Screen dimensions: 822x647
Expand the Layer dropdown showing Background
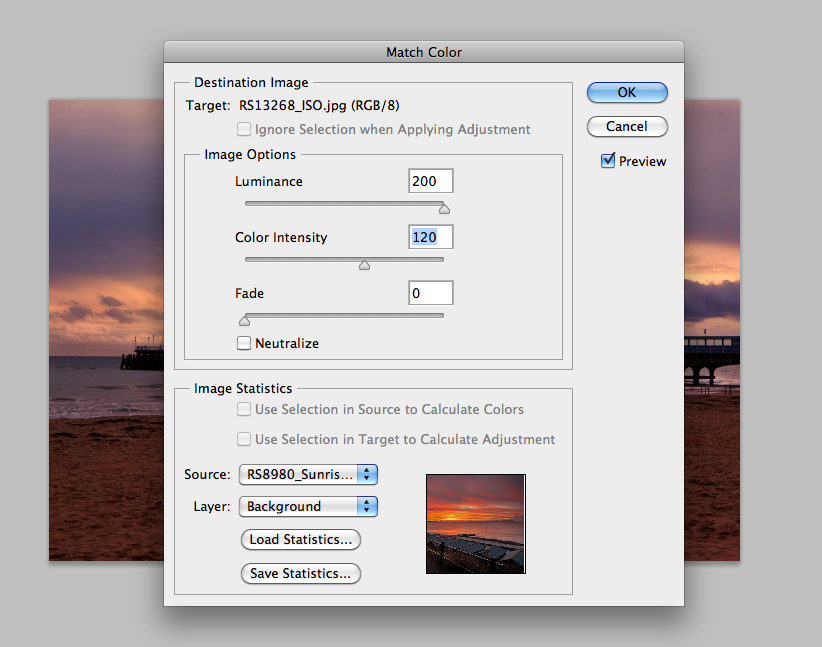(308, 506)
